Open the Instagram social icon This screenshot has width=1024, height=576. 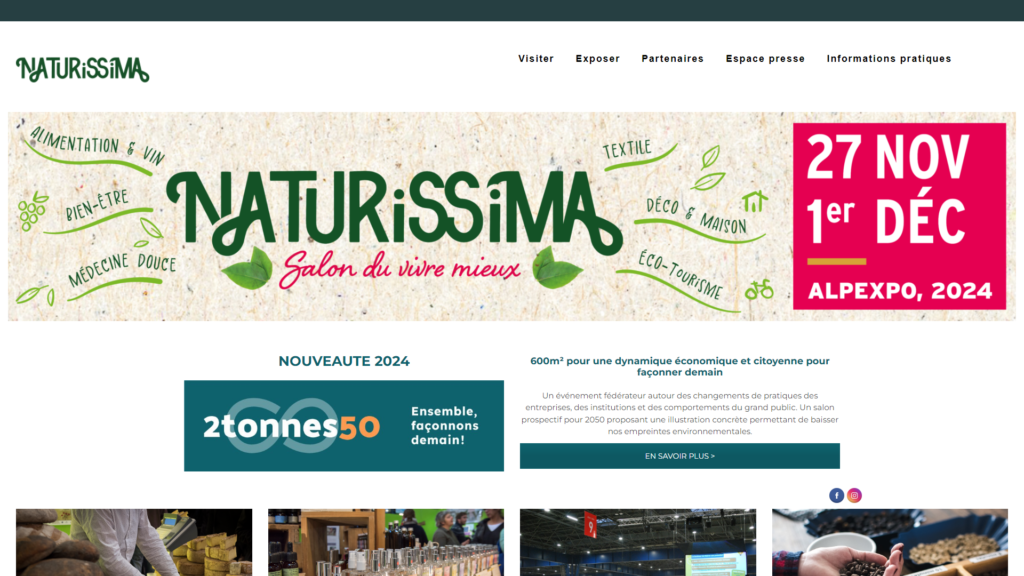854,496
